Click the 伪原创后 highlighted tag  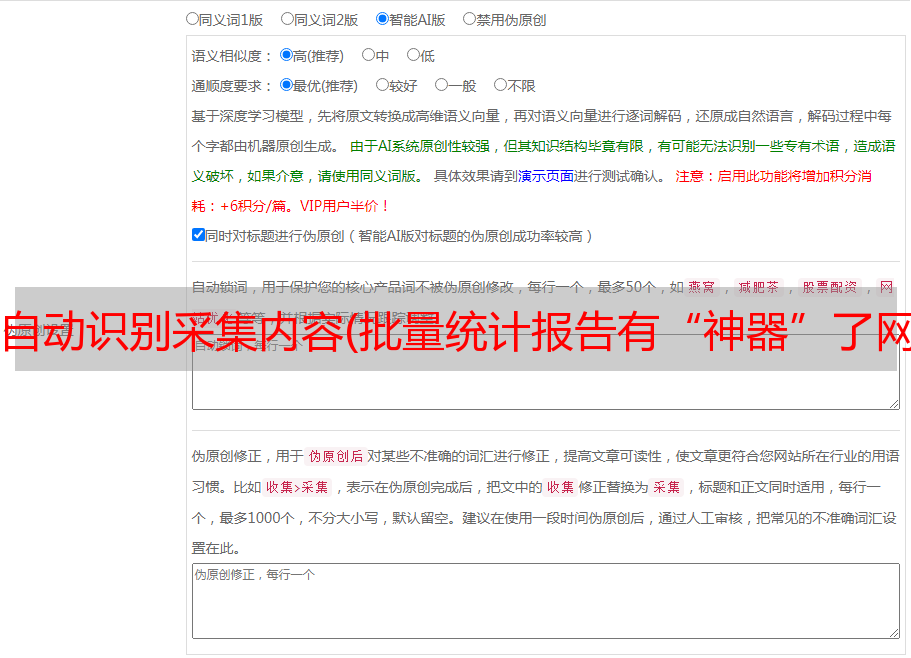[336, 456]
